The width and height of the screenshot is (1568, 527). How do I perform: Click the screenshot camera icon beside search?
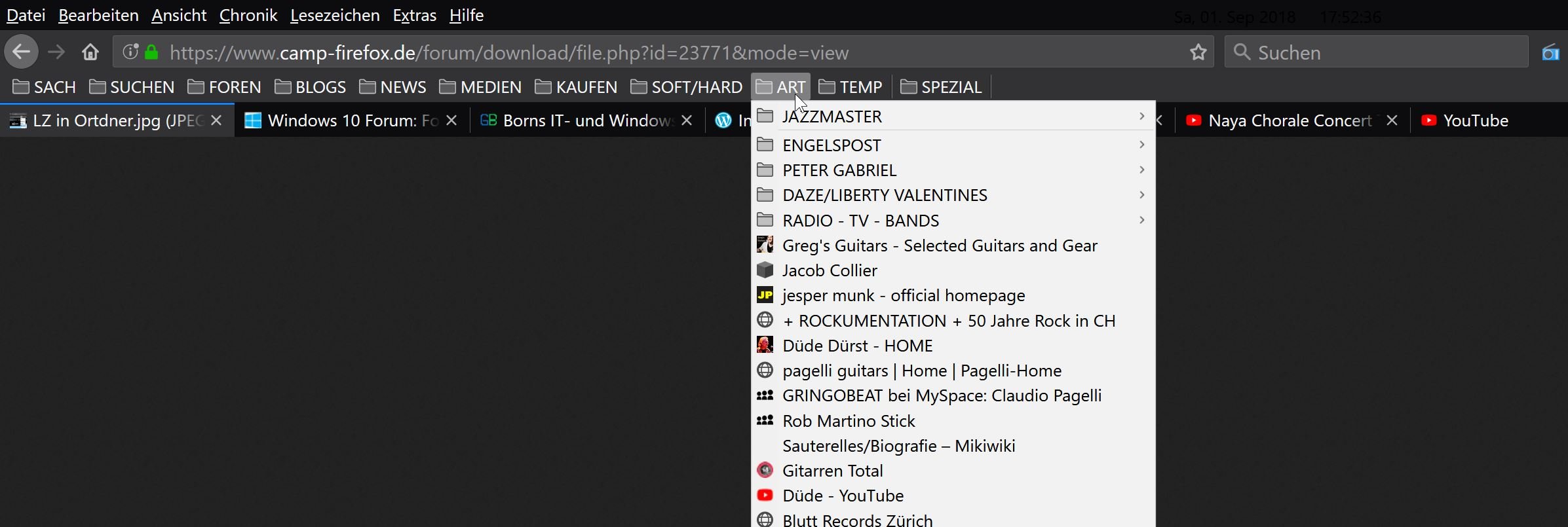pyautogui.click(x=1550, y=52)
